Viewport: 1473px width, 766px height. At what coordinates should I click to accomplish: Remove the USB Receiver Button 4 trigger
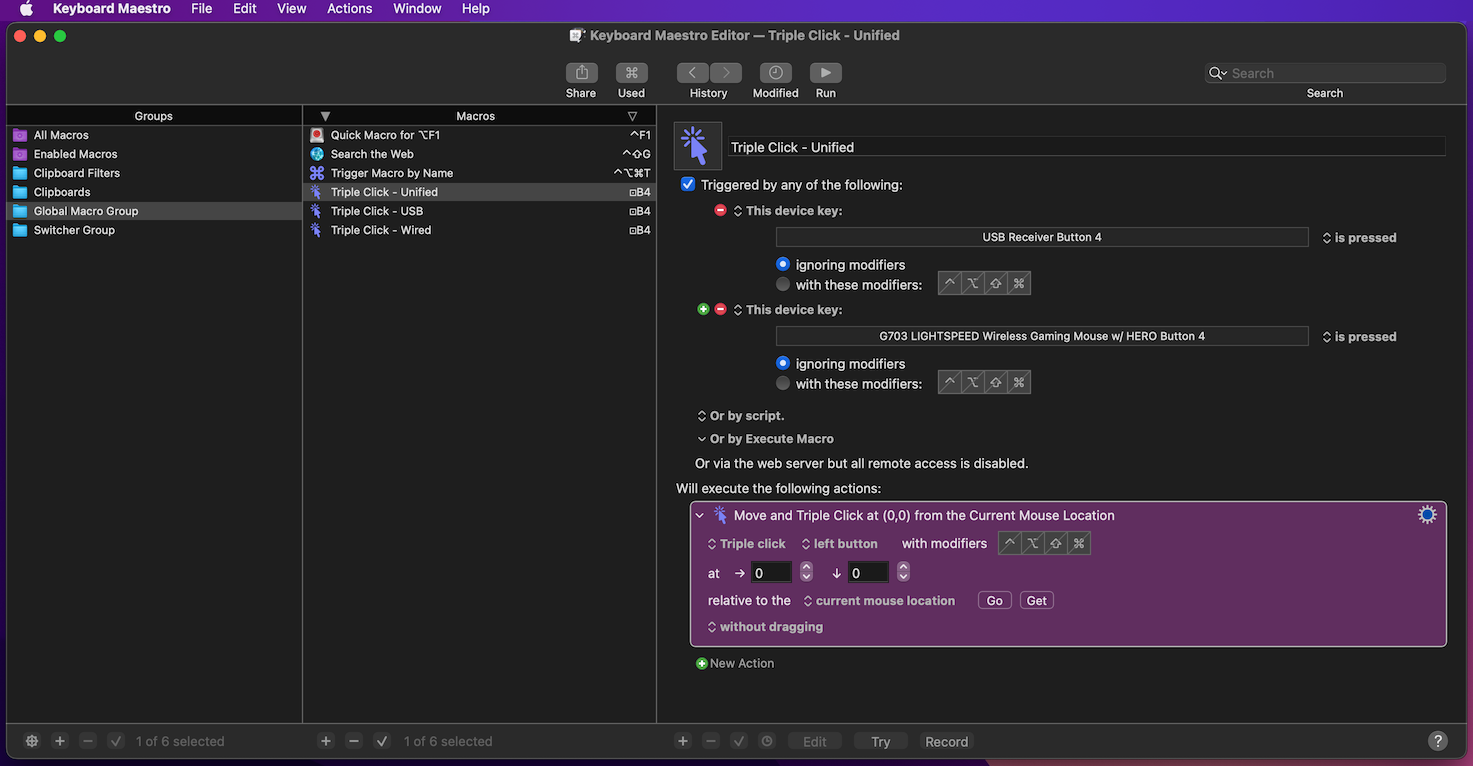pyautogui.click(x=720, y=211)
